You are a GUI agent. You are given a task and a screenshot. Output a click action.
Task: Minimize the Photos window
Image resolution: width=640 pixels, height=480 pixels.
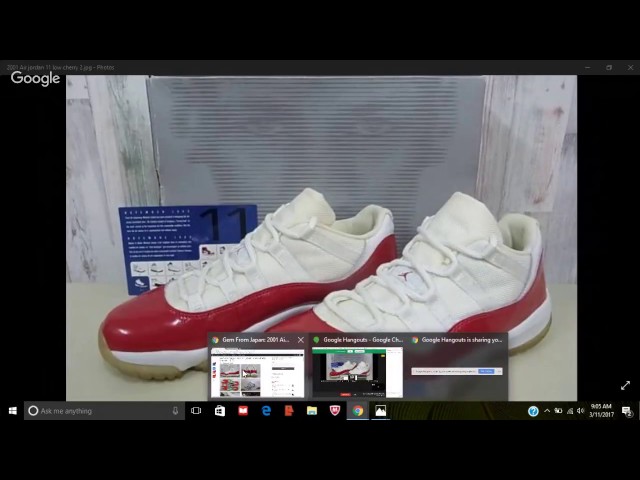[x=587, y=67]
